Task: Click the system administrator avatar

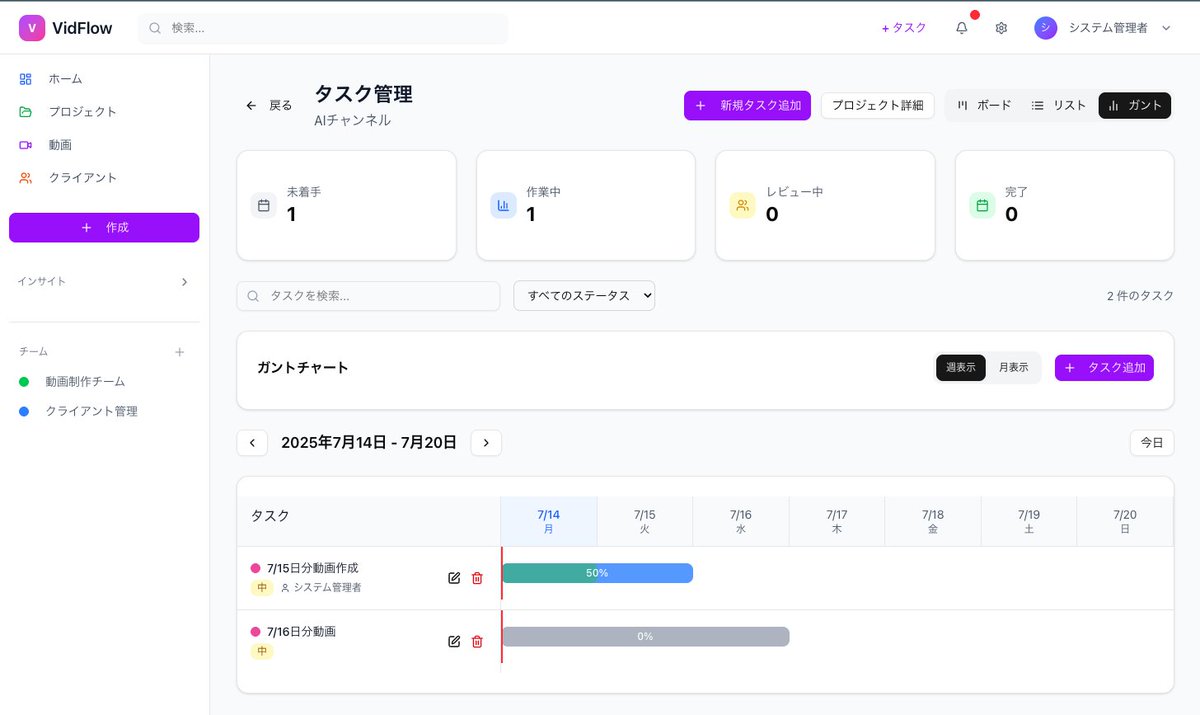Action: click(1046, 28)
